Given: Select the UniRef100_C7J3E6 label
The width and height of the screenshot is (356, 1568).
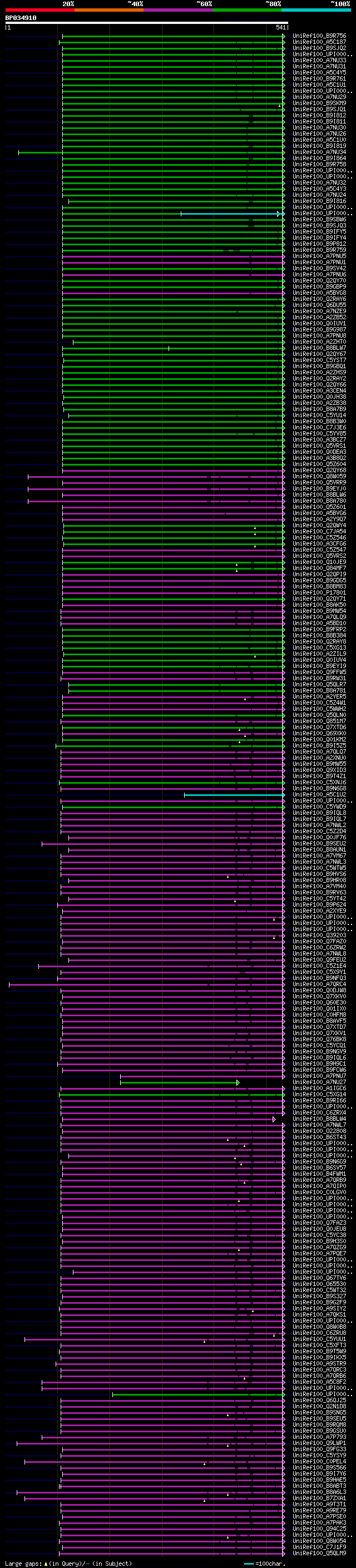Looking at the screenshot, I should point(319,427).
